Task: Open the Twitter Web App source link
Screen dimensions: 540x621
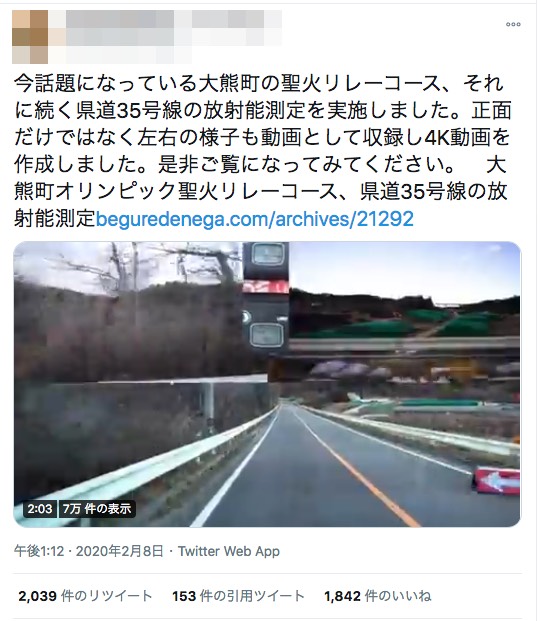Action: (x=229, y=551)
